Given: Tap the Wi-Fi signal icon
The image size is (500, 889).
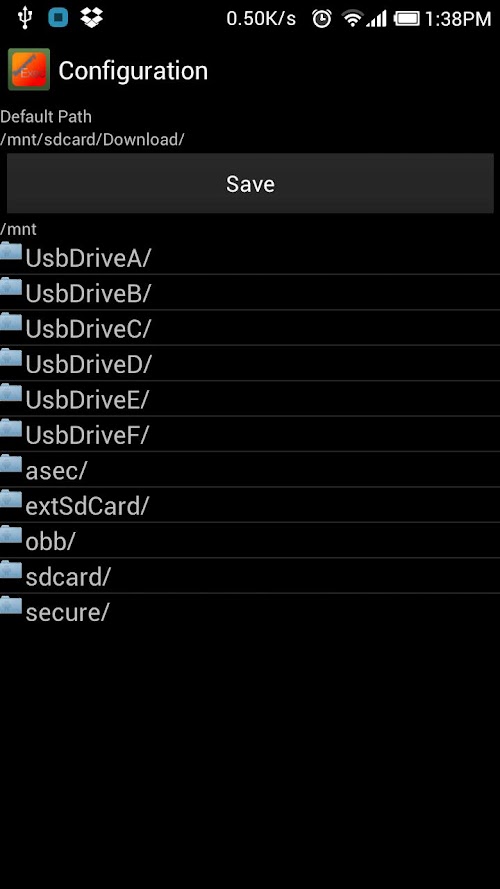Looking at the screenshot, I should click(352, 19).
